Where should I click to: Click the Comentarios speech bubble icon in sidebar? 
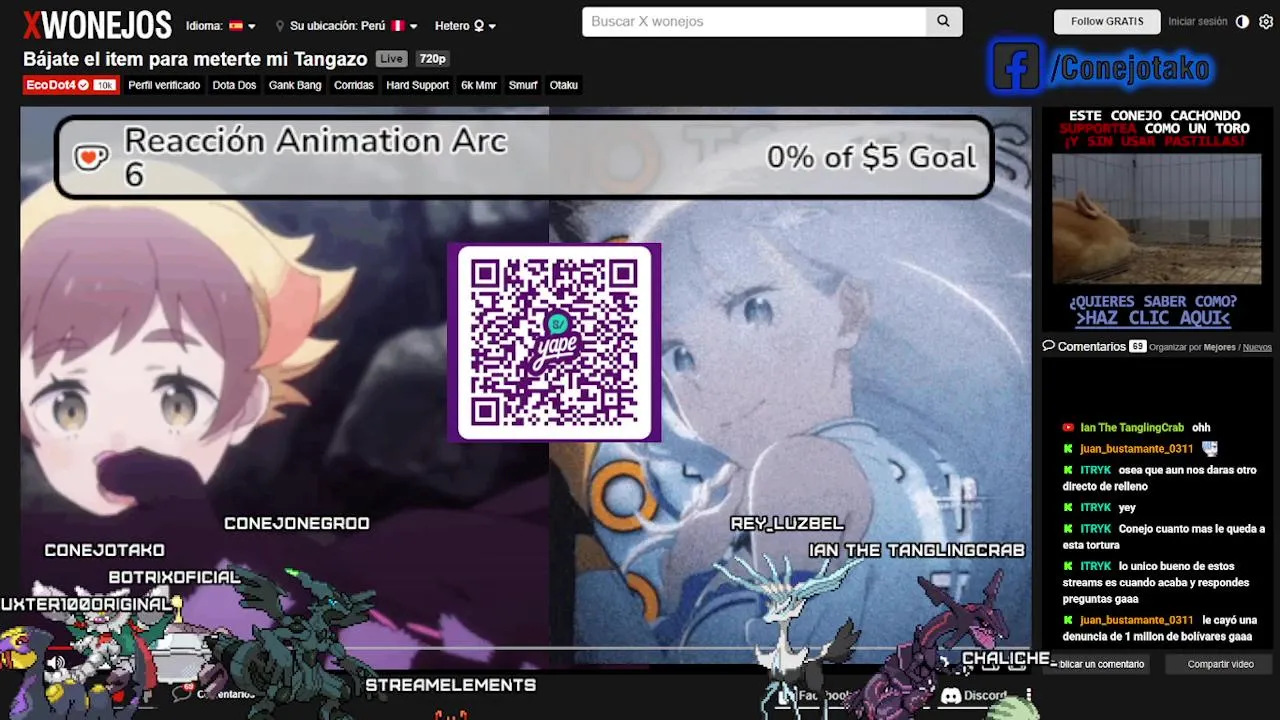click(x=1049, y=346)
